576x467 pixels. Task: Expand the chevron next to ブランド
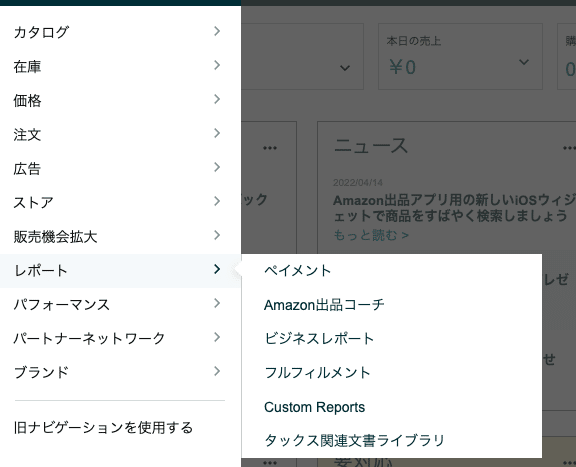tap(217, 371)
